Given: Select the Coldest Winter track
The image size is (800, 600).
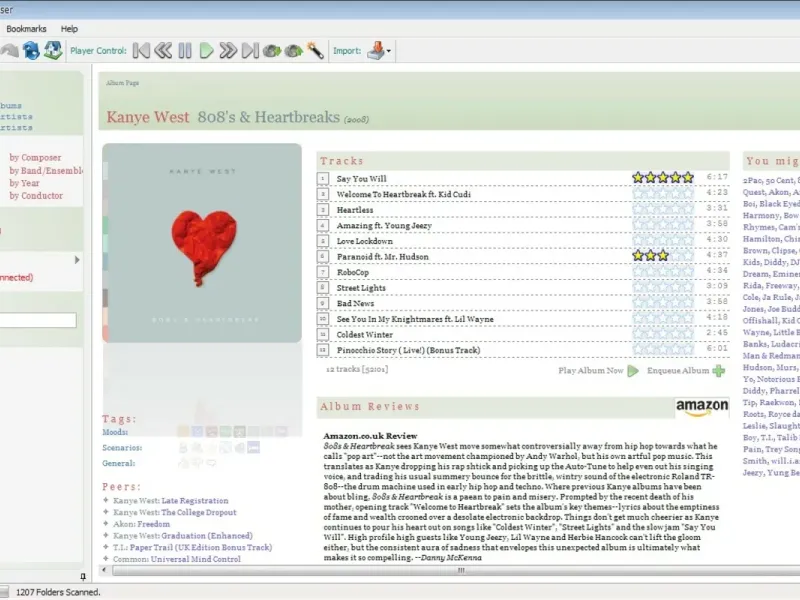Looking at the screenshot, I should tap(365, 335).
